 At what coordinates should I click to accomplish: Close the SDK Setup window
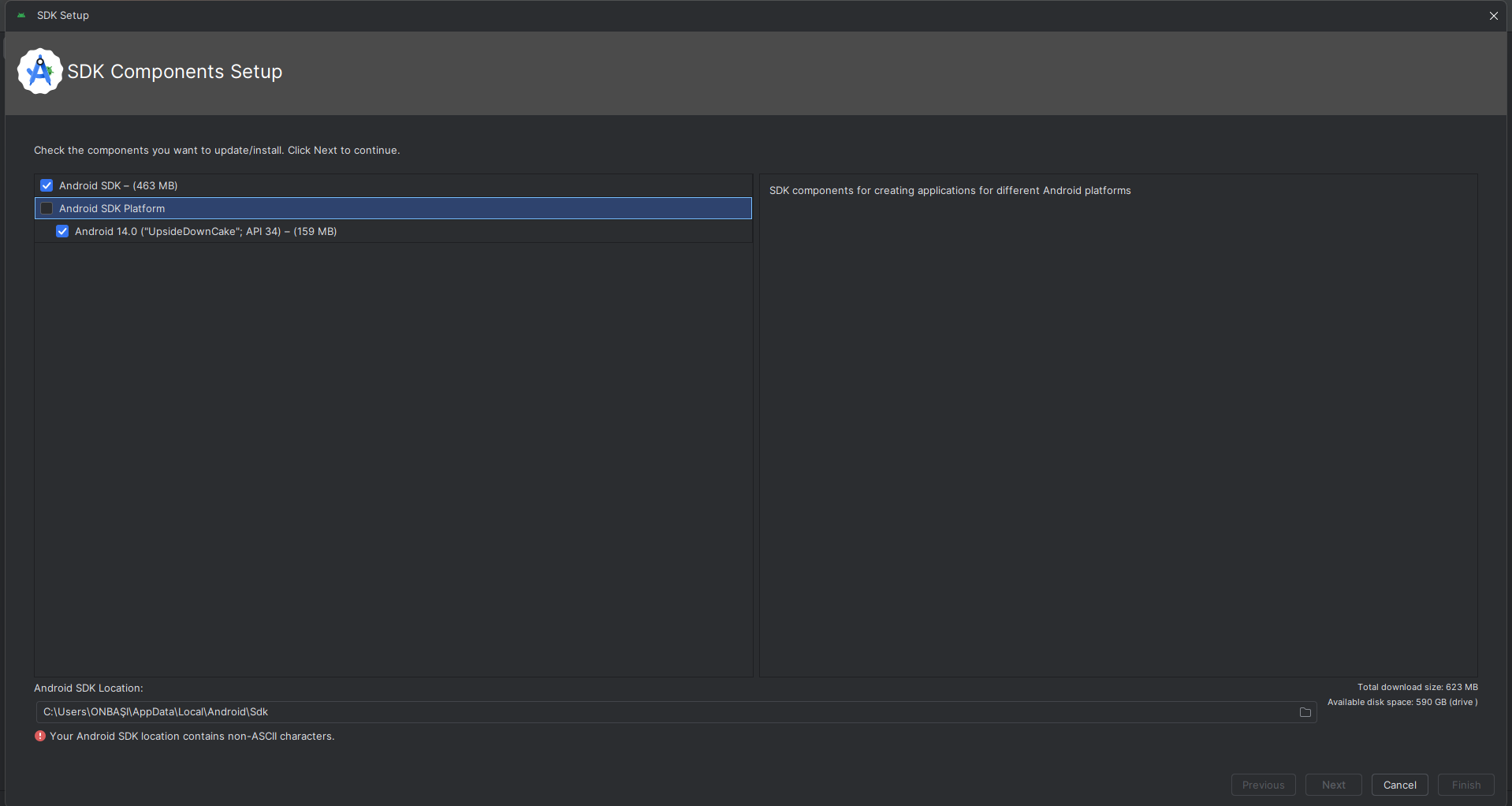tap(1494, 16)
